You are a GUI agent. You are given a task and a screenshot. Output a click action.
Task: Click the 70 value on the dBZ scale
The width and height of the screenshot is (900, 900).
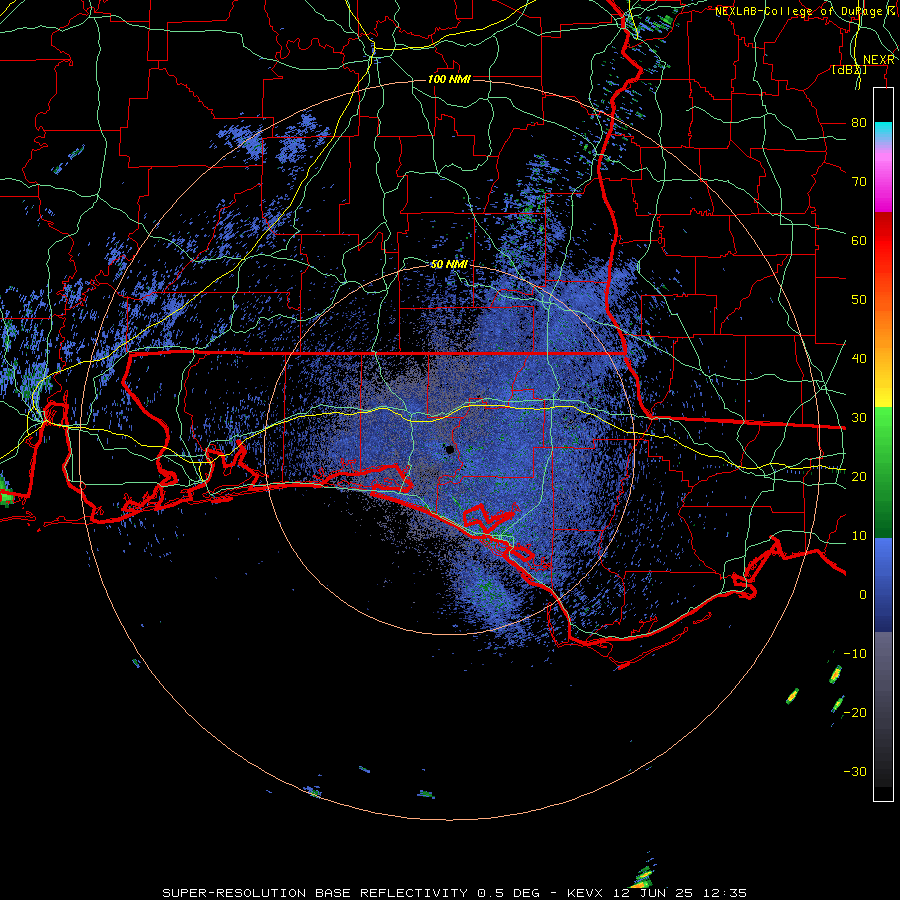click(859, 182)
